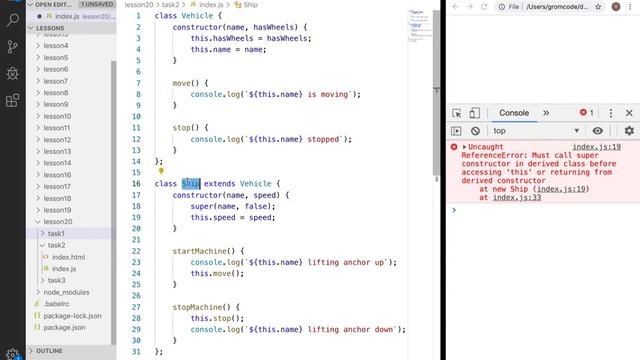
Task: Select the Console tab in DevTools
Action: click(514, 113)
